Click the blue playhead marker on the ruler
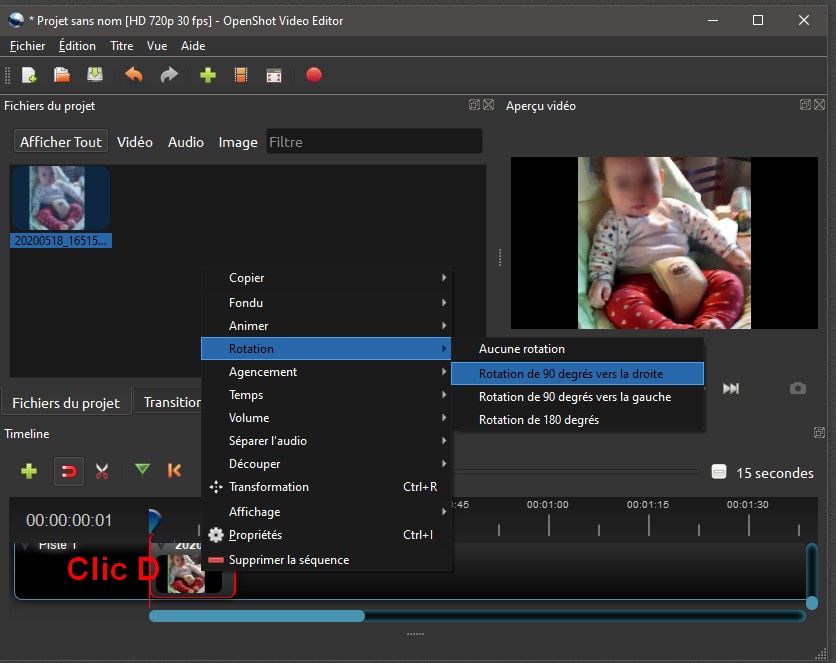The width and height of the screenshot is (836, 663). click(x=154, y=521)
